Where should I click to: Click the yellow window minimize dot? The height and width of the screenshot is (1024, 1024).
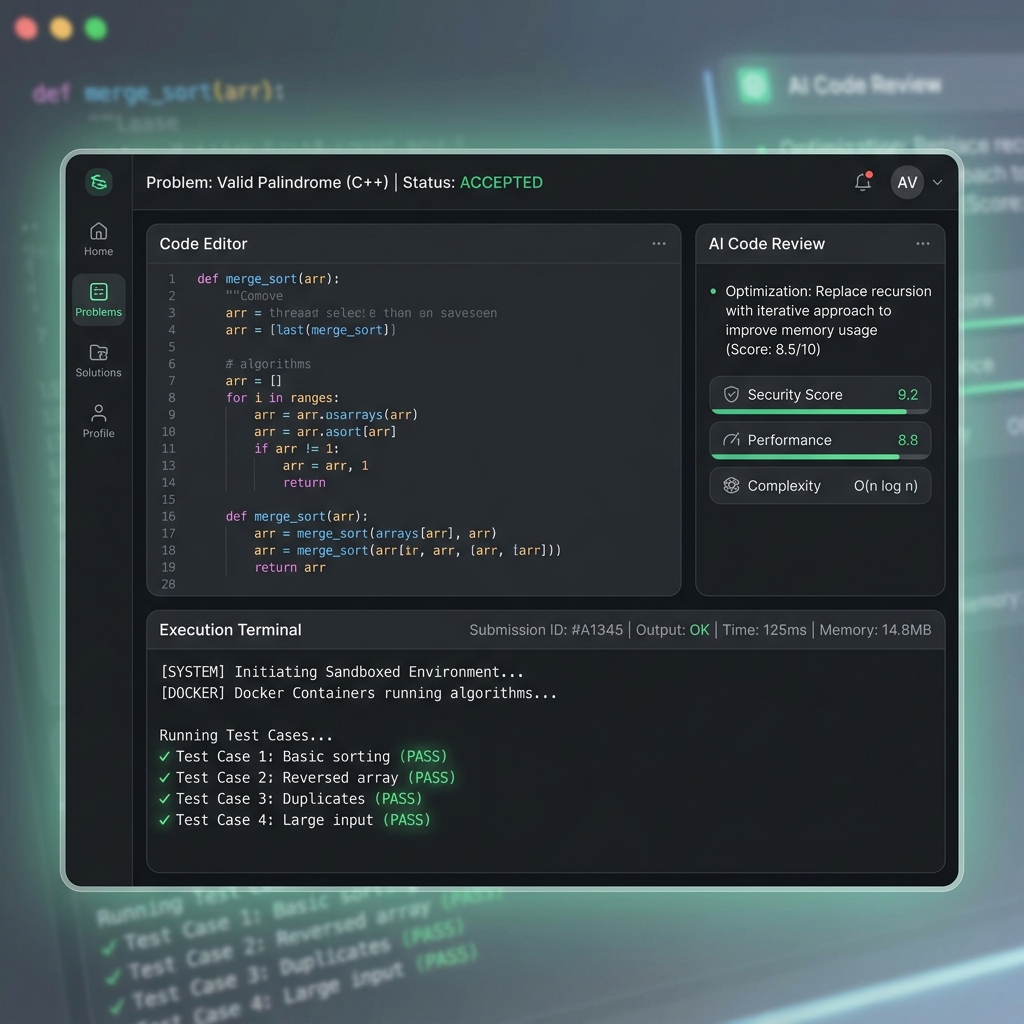61,29
